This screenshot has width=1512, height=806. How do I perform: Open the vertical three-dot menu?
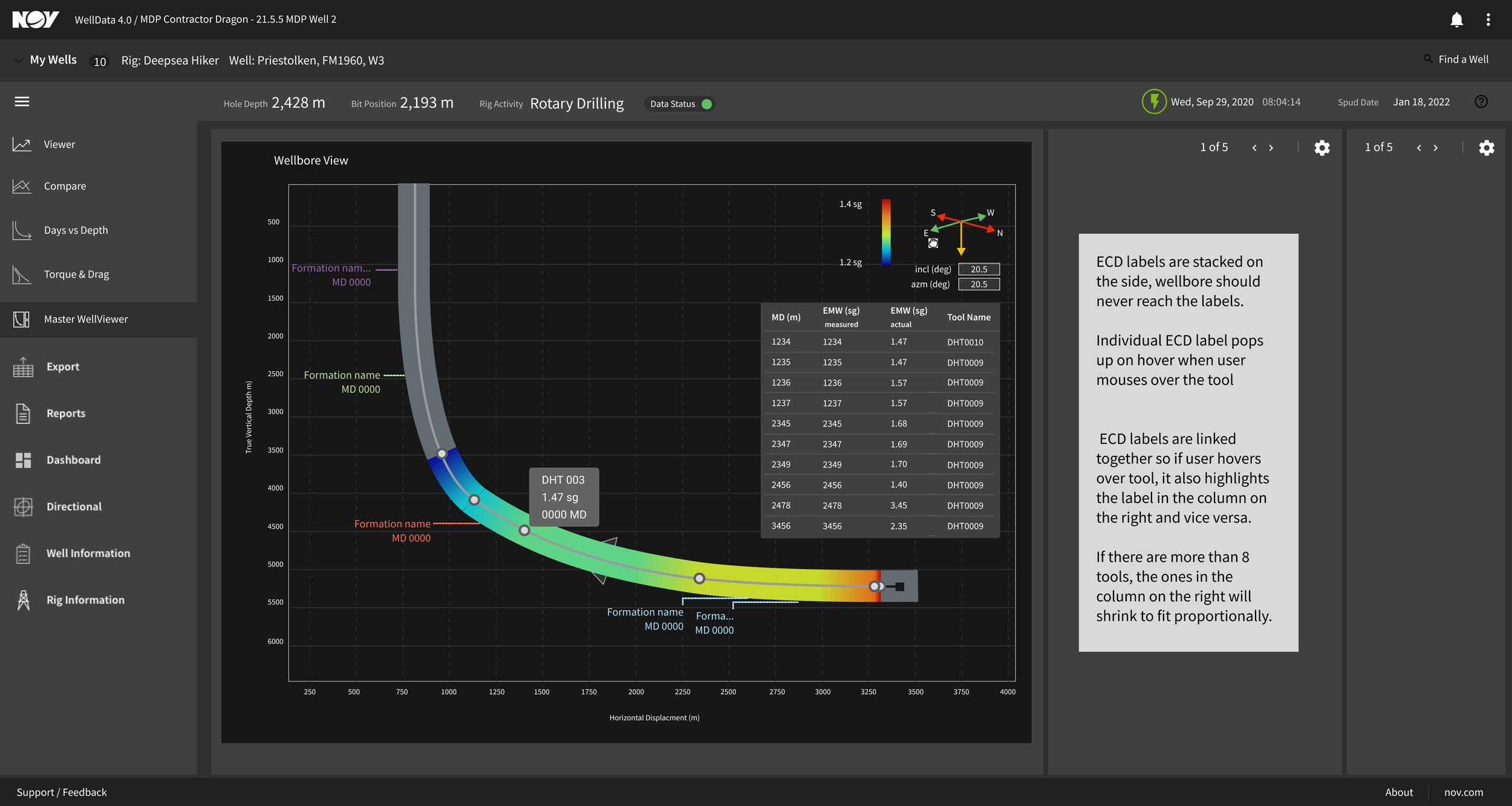1488,20
